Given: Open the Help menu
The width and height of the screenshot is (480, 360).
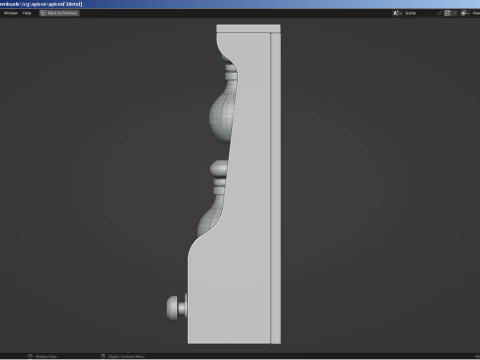Looking at the screenshot, I should coord(27,13).
